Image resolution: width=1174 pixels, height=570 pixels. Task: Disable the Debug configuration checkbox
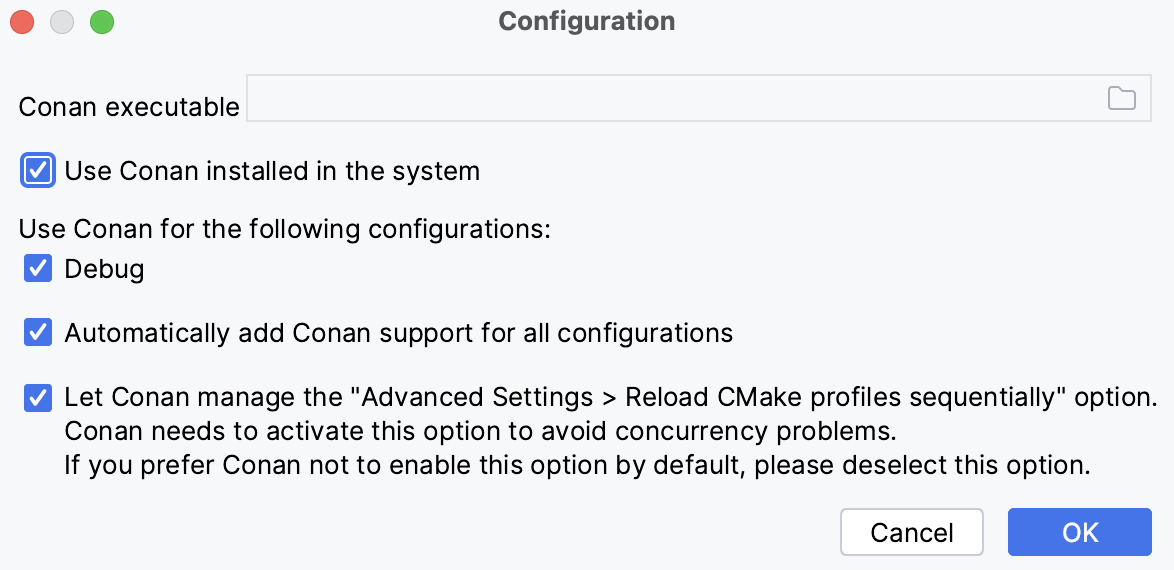tap(38, 269)
